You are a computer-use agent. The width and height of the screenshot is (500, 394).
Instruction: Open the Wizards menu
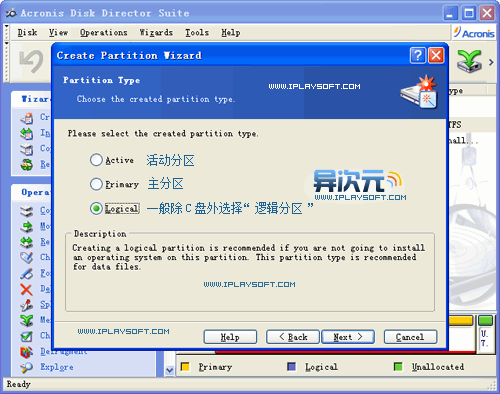(x=156, y=33)
